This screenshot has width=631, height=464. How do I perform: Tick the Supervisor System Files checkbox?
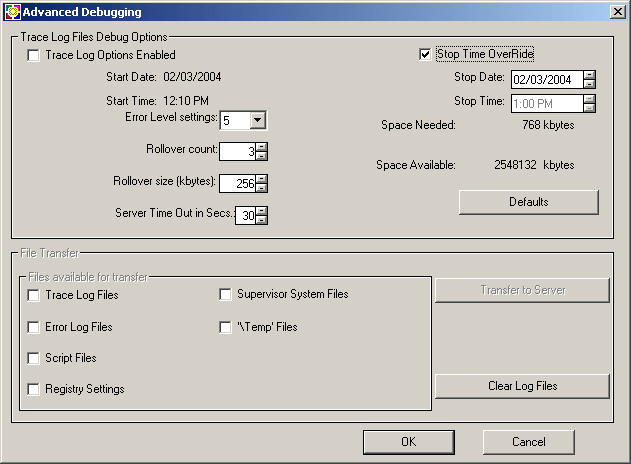coord(225,294)
